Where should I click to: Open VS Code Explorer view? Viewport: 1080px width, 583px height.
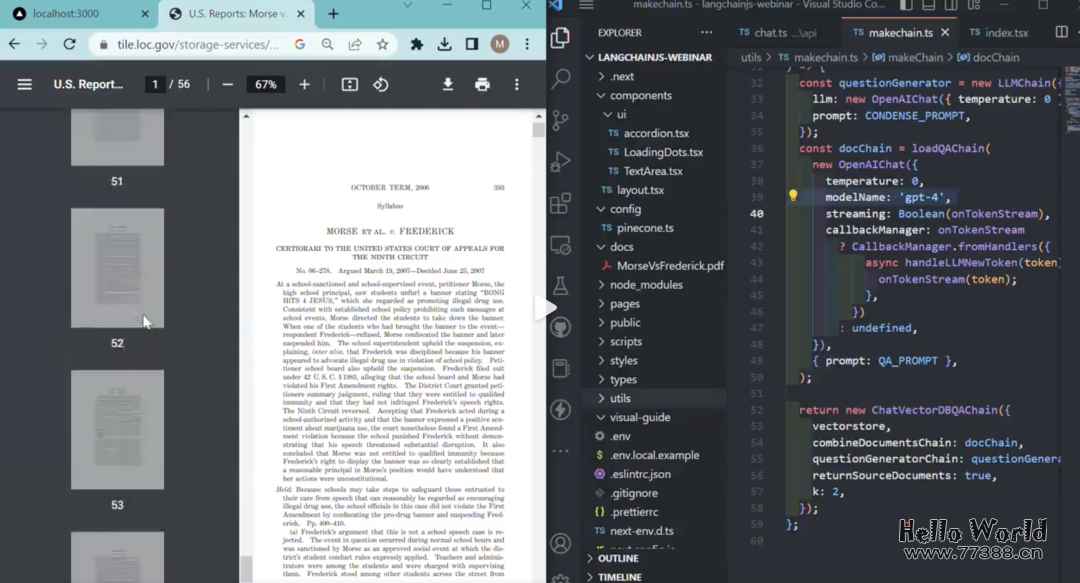[x=561, y=38]
